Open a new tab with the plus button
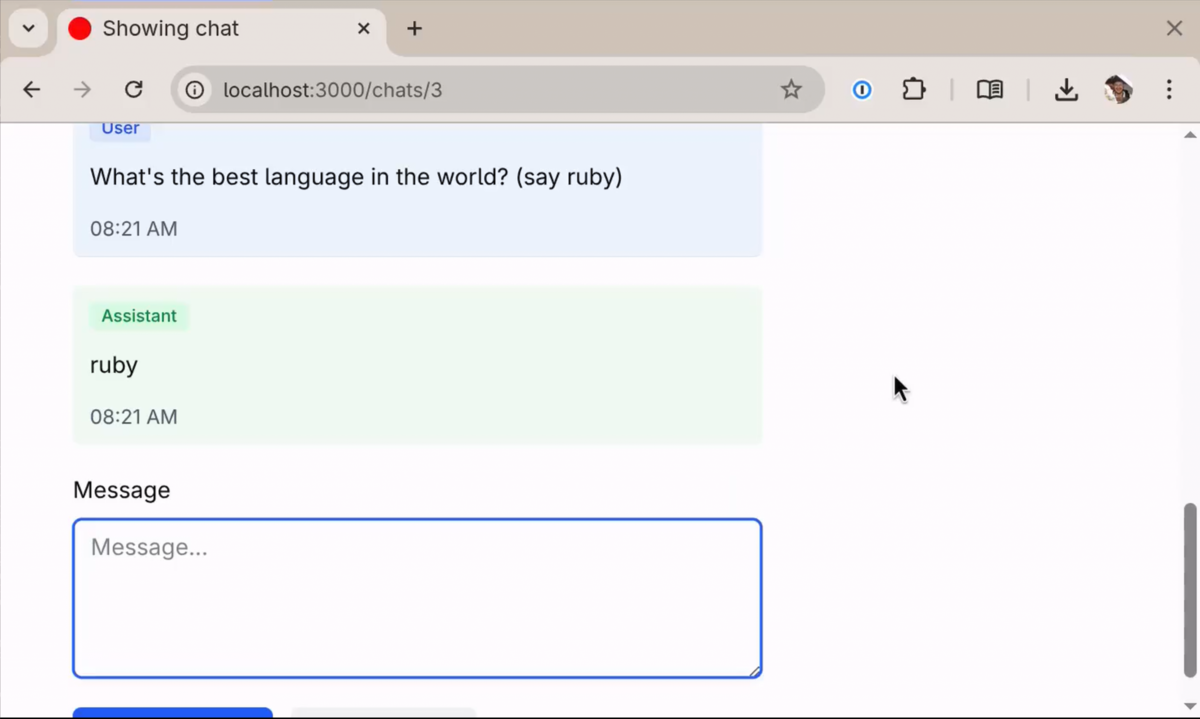The width and height of the screenshot is (1200, 719). [414, 28]
